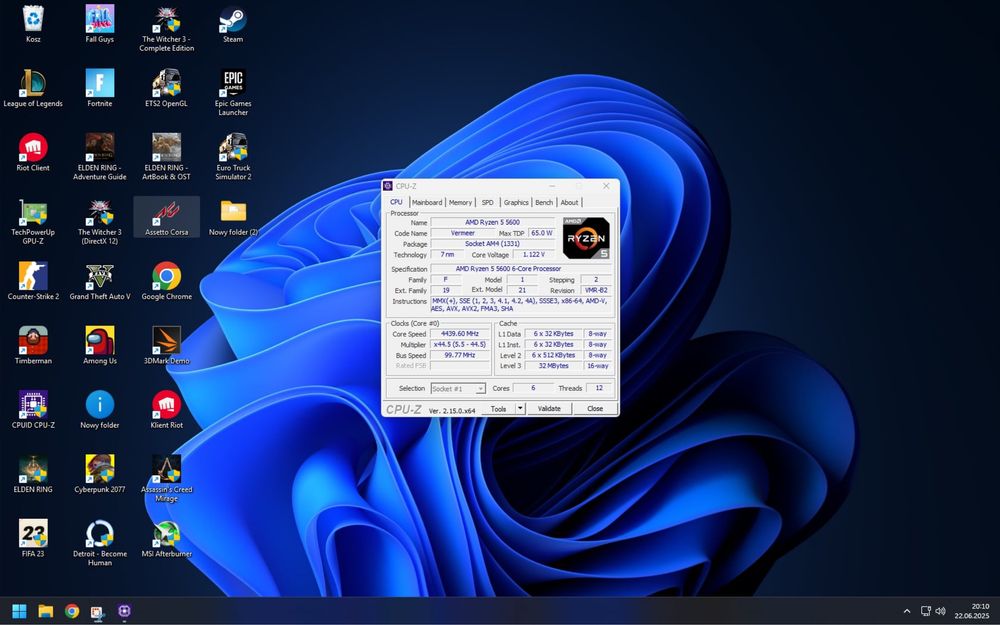Click the Socket AM4 (1331) package value
The width and height of the screenshot is (1000, 625).
pos(492,244)
